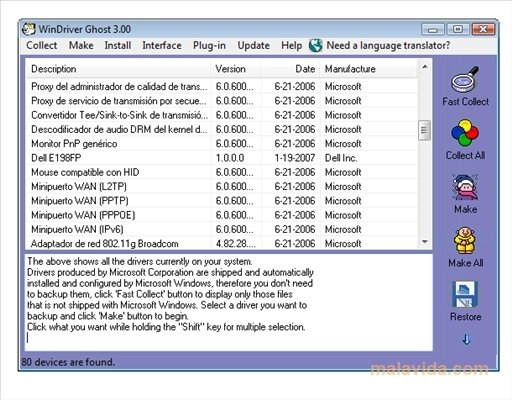The height and width of the screenshot is (400, 512).
Task: Select 'Minipuerto WAN (IPv6)' row
Action: click(x=222, y=230)
